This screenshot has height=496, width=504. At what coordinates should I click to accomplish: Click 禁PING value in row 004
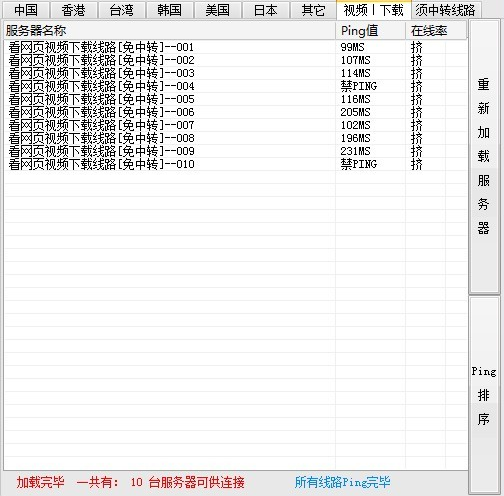[x=359, y=86]
